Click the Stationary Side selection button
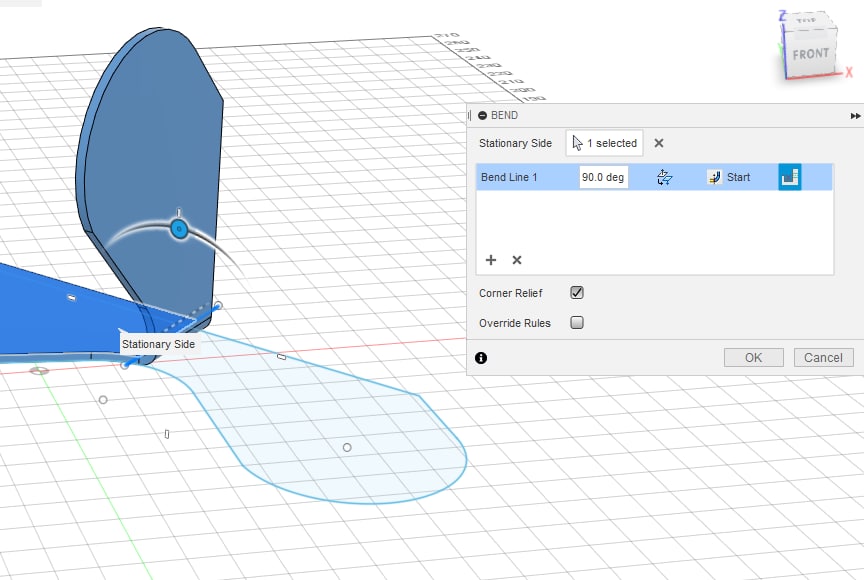 [x=604, y=143]
